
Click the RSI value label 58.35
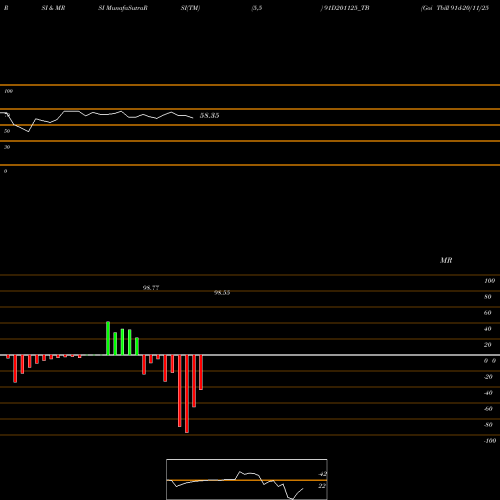[x=209, y=116]
